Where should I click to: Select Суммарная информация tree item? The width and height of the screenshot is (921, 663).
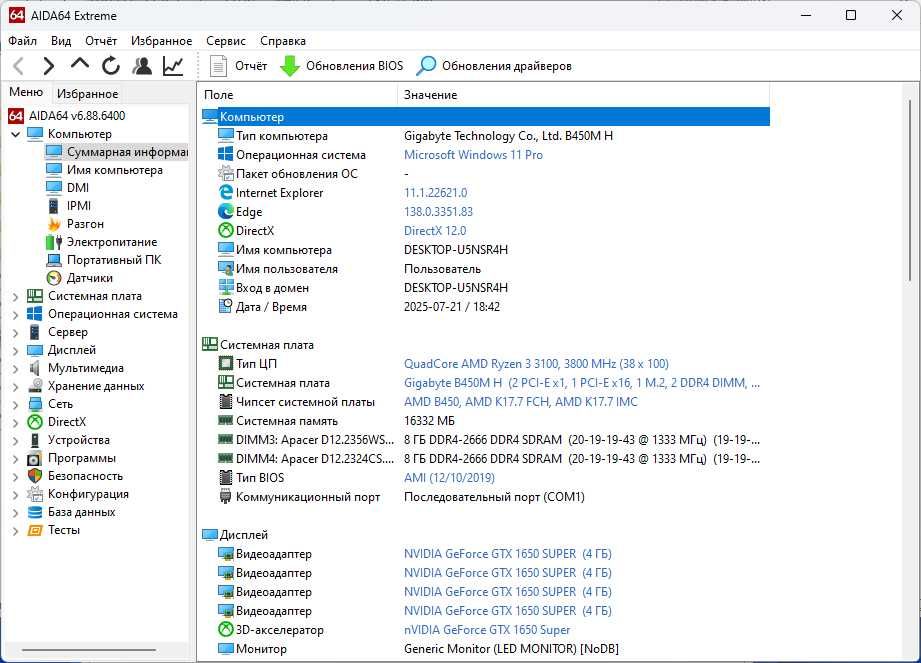[x=116, y=152]
